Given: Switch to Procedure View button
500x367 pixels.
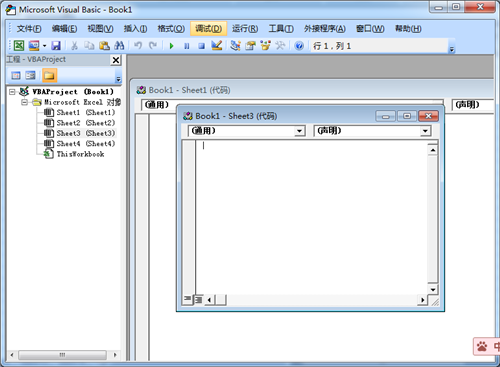Looking at the screenshot, I should tap(187, 299).
